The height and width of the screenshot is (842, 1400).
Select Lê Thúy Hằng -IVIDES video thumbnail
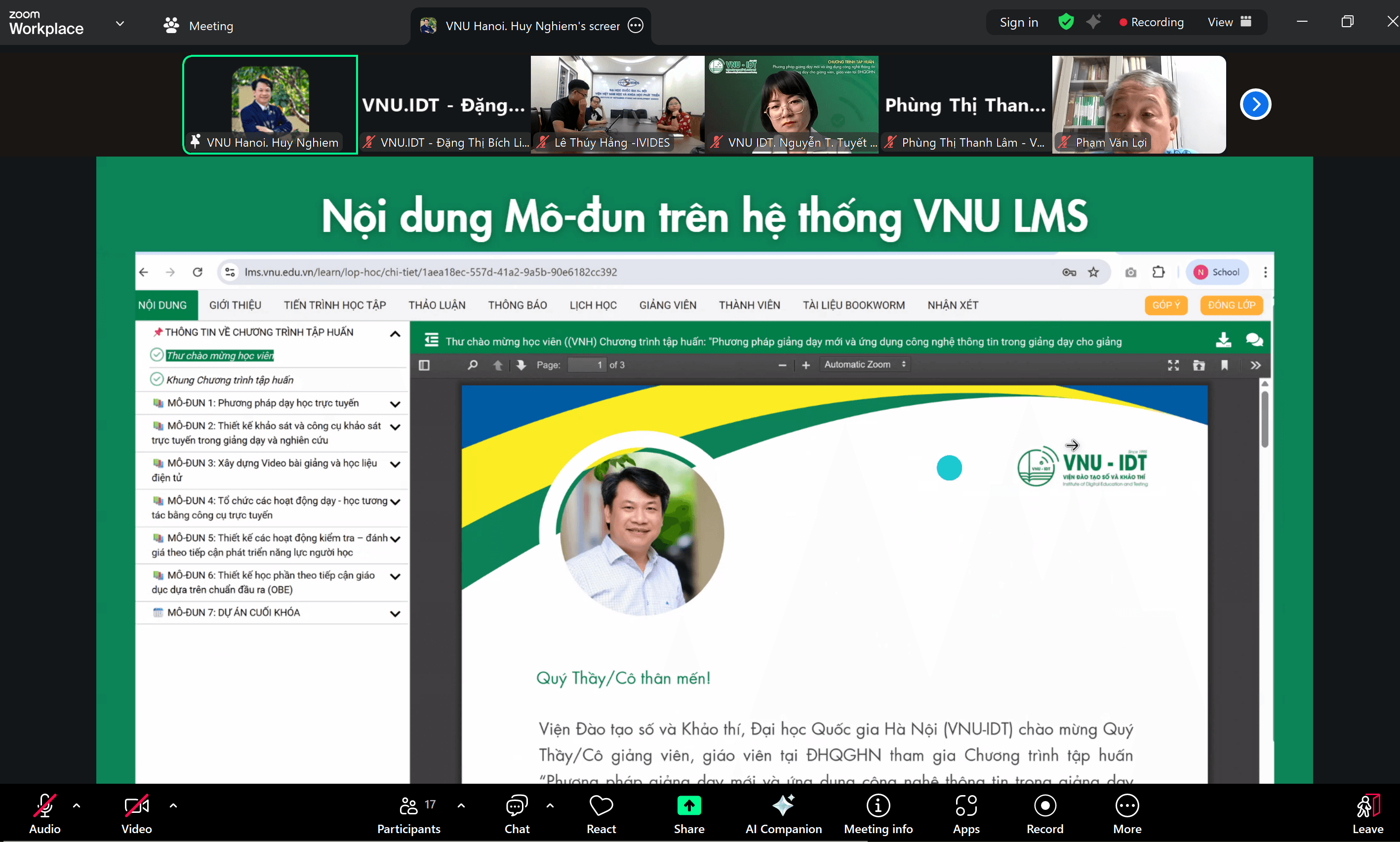coord(617,104)
